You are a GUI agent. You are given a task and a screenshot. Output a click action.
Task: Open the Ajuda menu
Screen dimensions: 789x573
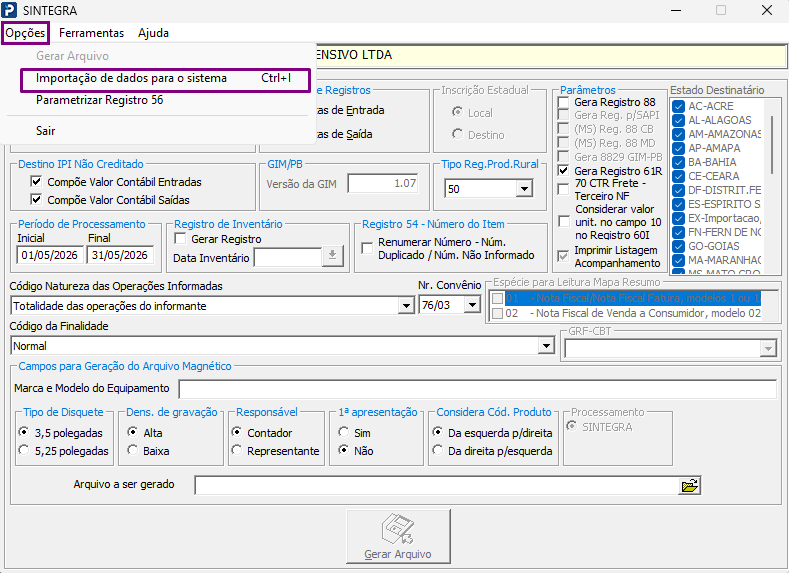pos(153,33)
